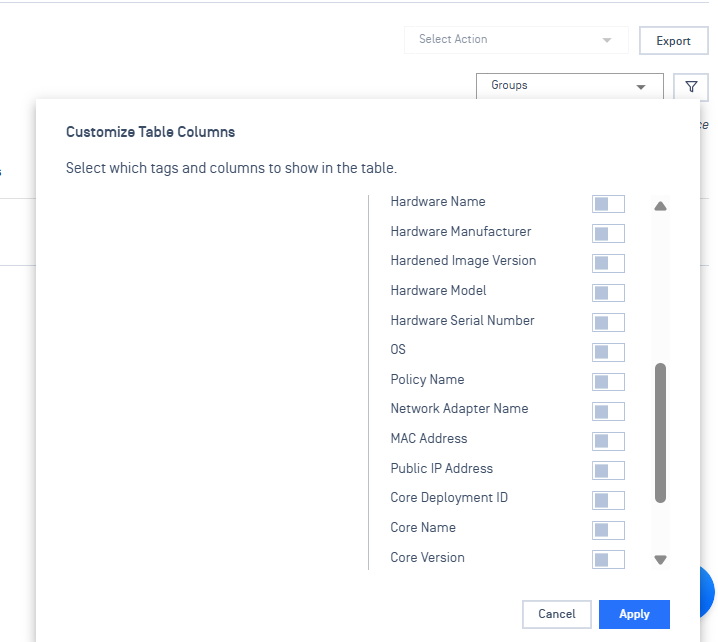Toggle the Hardened Image Version column
Image resolution: width=718 pixels, height=642 pixels.
[608, 263]
